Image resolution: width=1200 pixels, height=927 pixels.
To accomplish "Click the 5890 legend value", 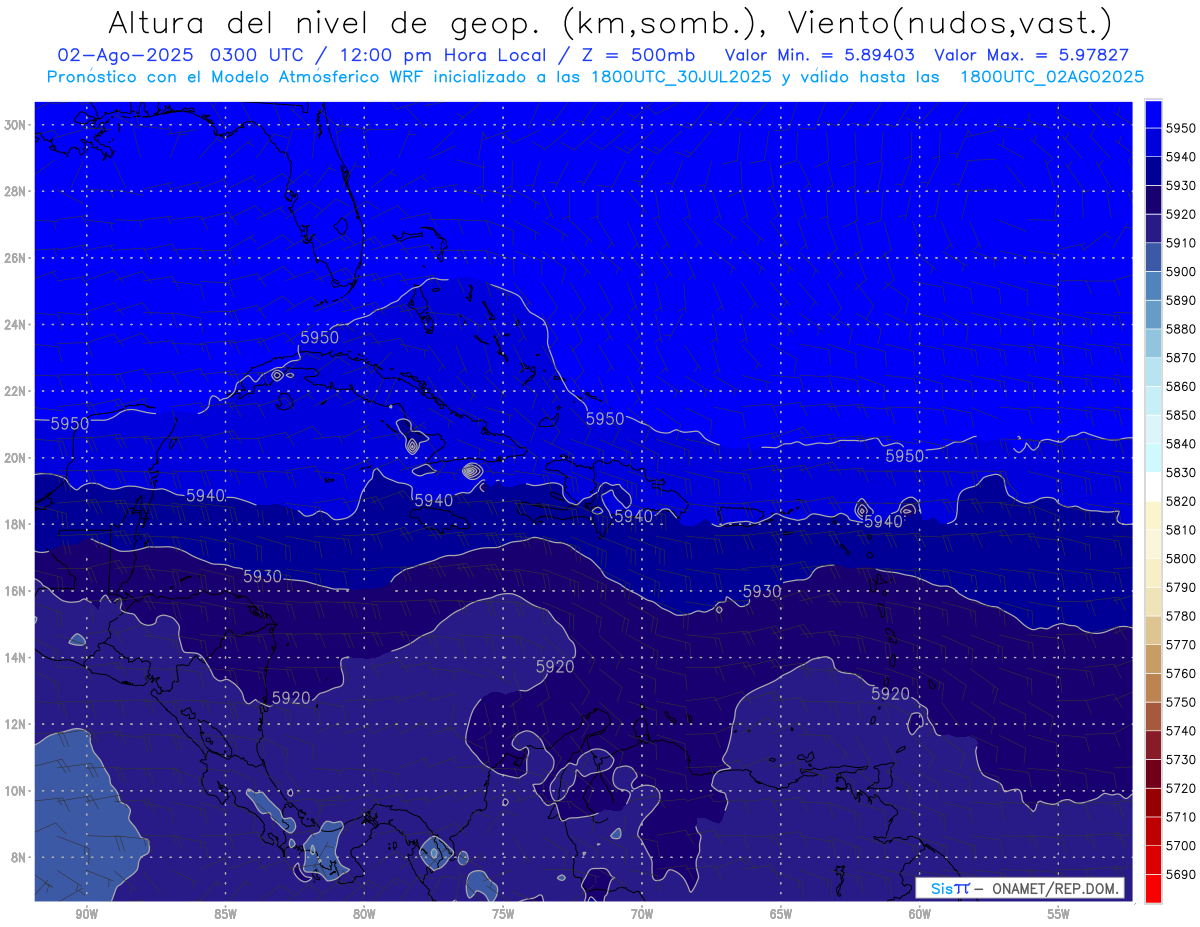I will coord(1180,300).
